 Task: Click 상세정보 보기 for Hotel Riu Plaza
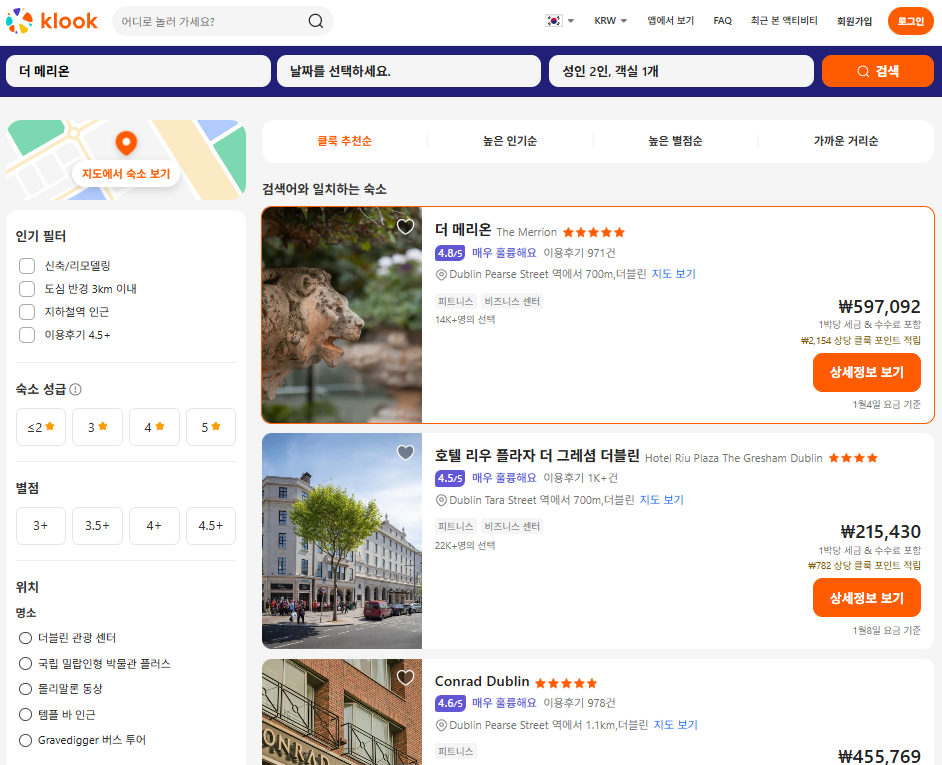866,598
